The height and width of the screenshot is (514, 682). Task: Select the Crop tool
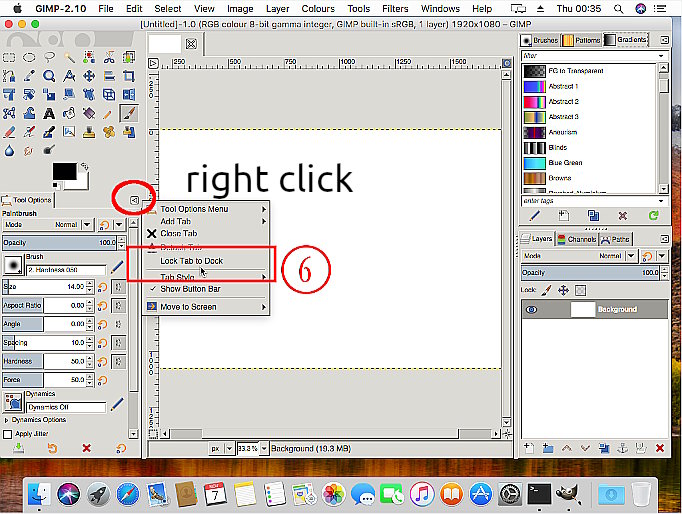click(129, 76)
